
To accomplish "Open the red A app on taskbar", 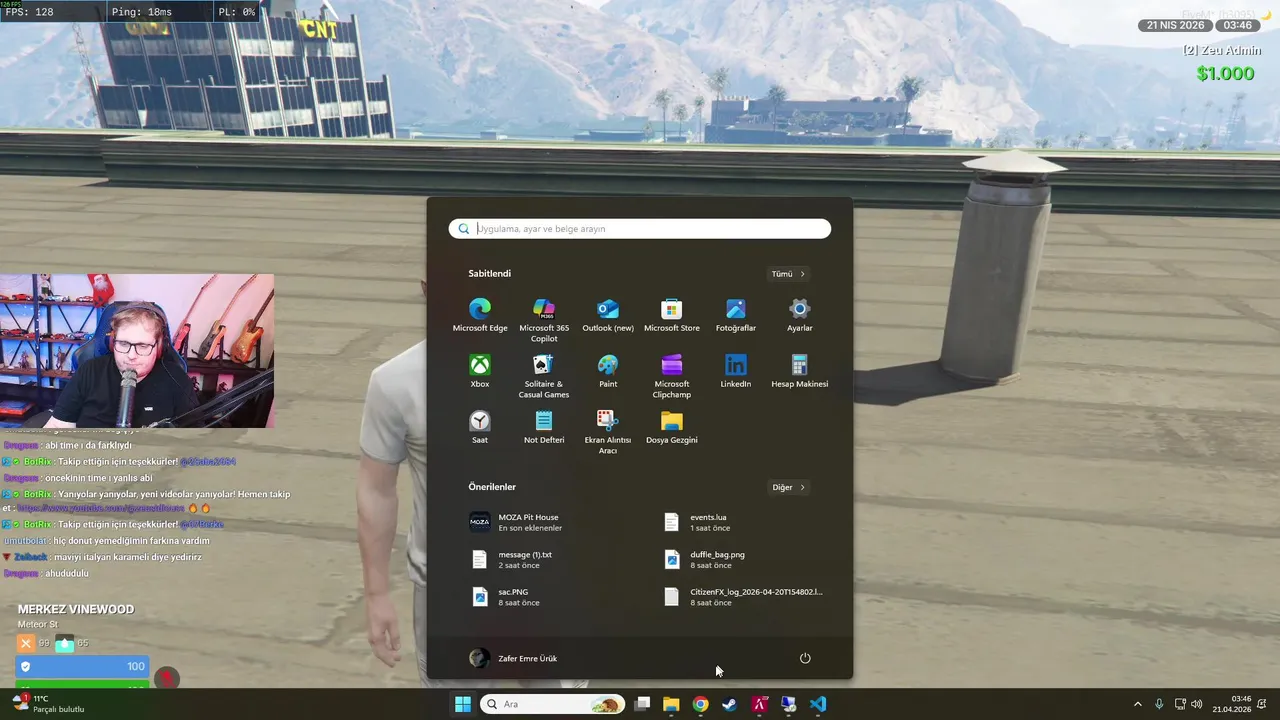I will (x=759, y=704).
